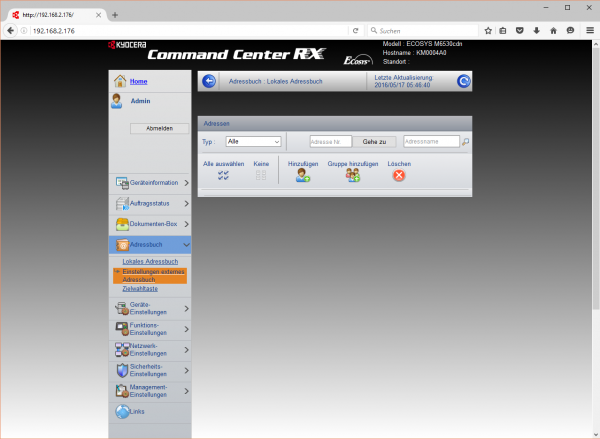The width and height of the screenshot is (600, 439).
Task: Open the Auftragsstatus menu item
Action: (x=150, y=204)
